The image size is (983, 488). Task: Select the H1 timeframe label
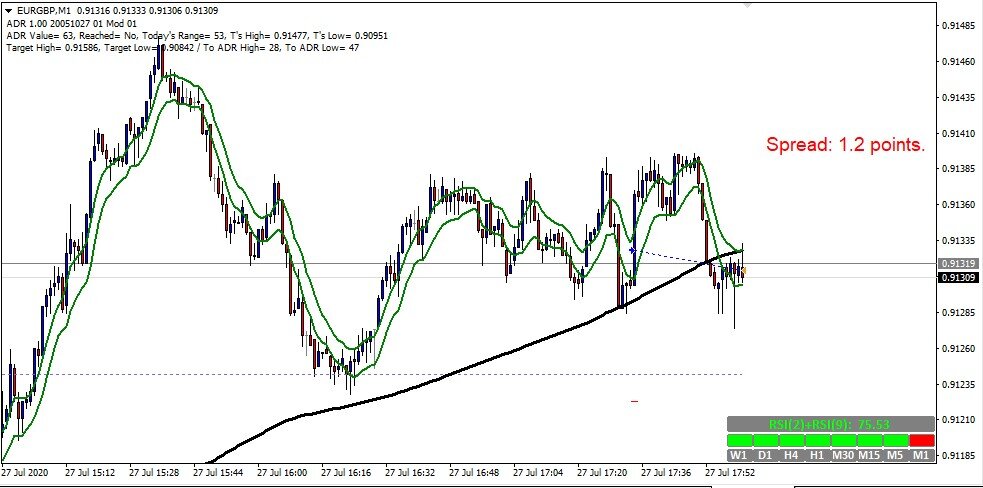(x=817, y=455)
